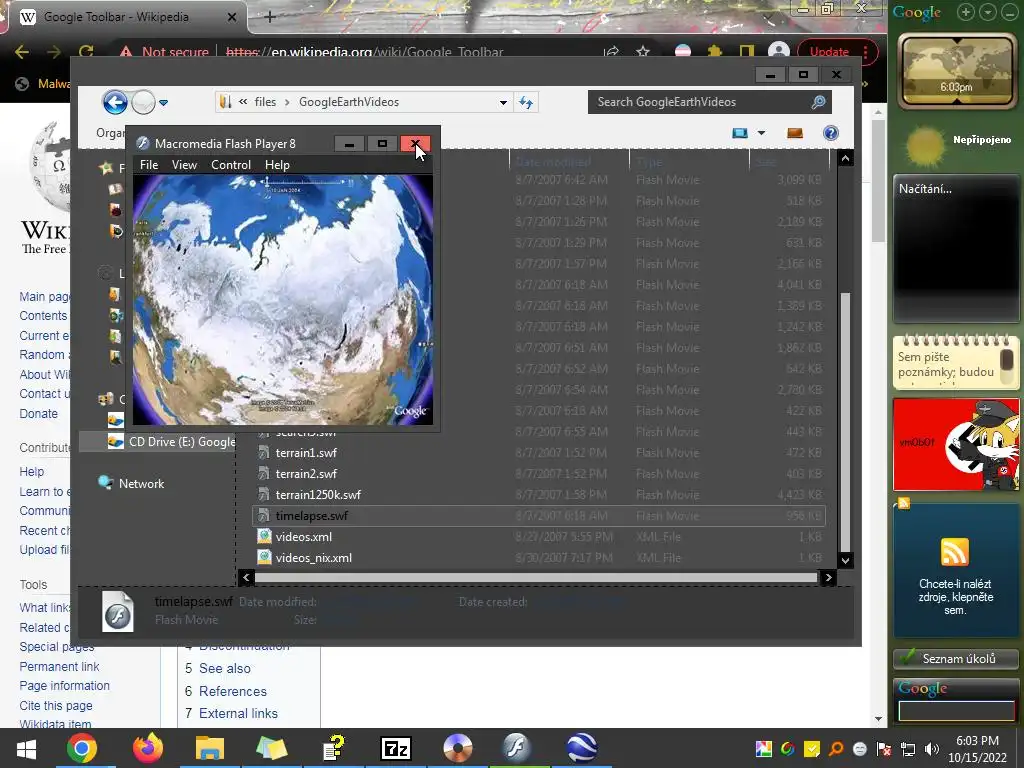Open 7-Zip from the taskbar
1024x768 pixels.
(396, 748)
